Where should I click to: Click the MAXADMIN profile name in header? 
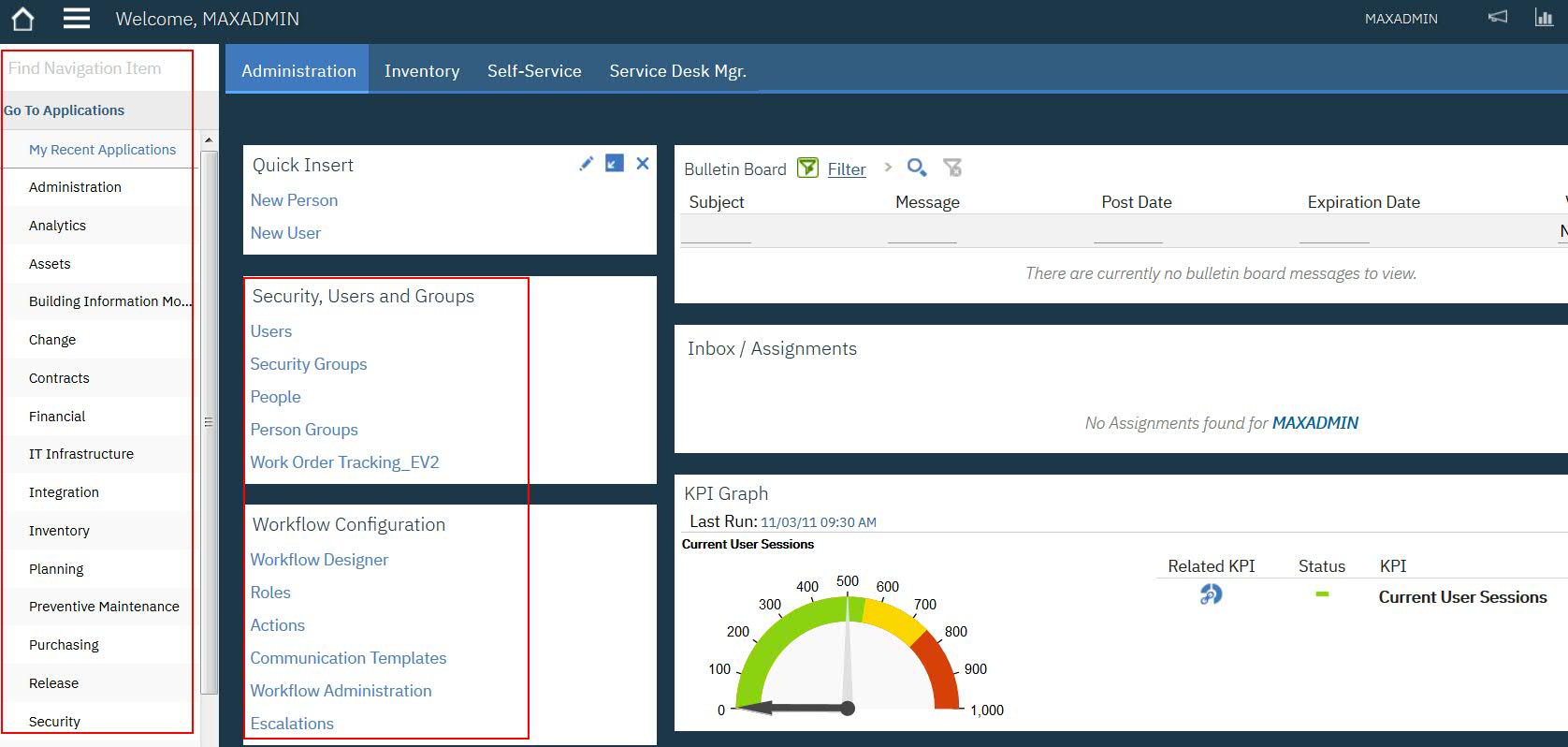coord(1401,19)
